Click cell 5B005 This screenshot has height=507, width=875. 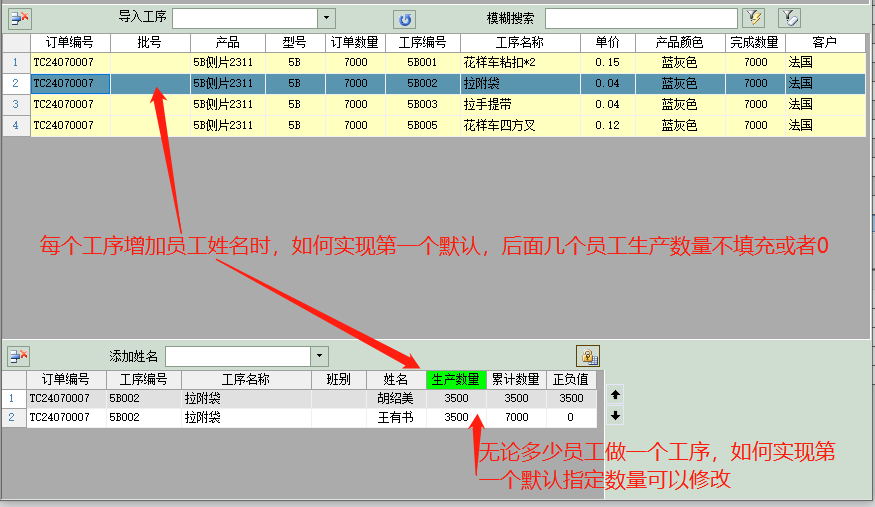click(x=422, y=125)
